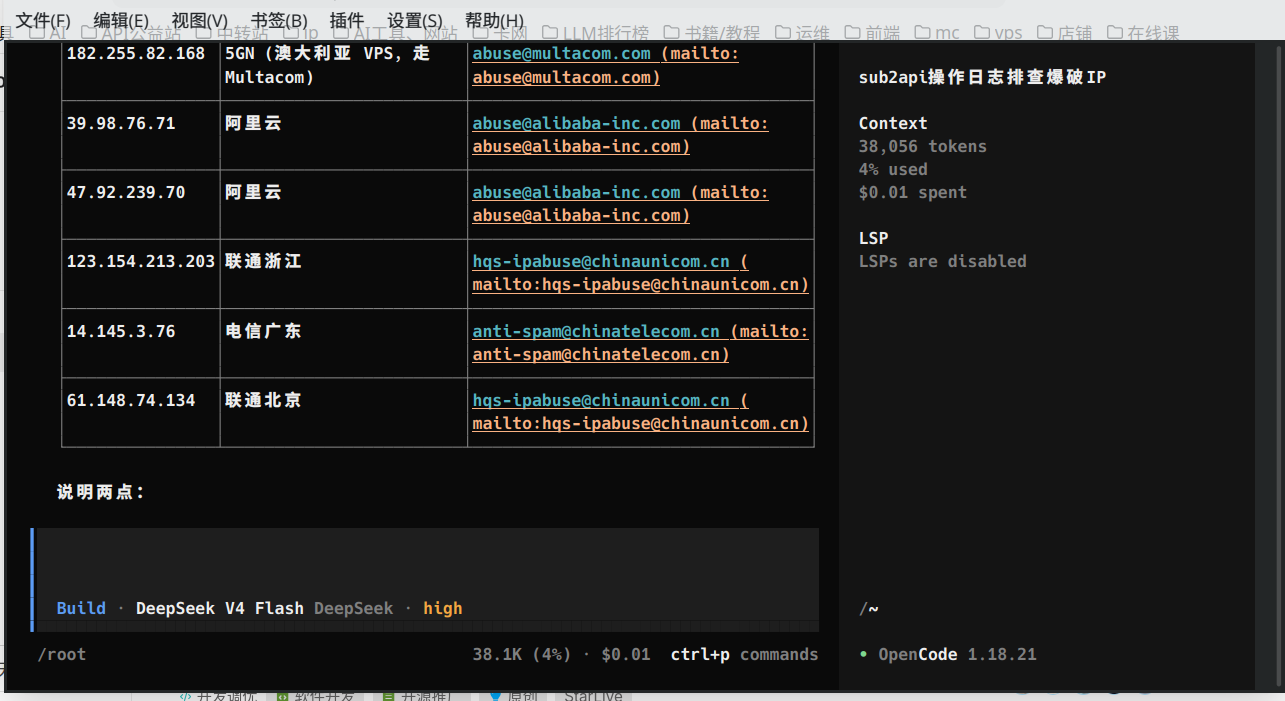Click abuse@alibaba-inc.com link in 47.92.239.70 row
The height and width of the screenshot is (701, 1285).
576,193
